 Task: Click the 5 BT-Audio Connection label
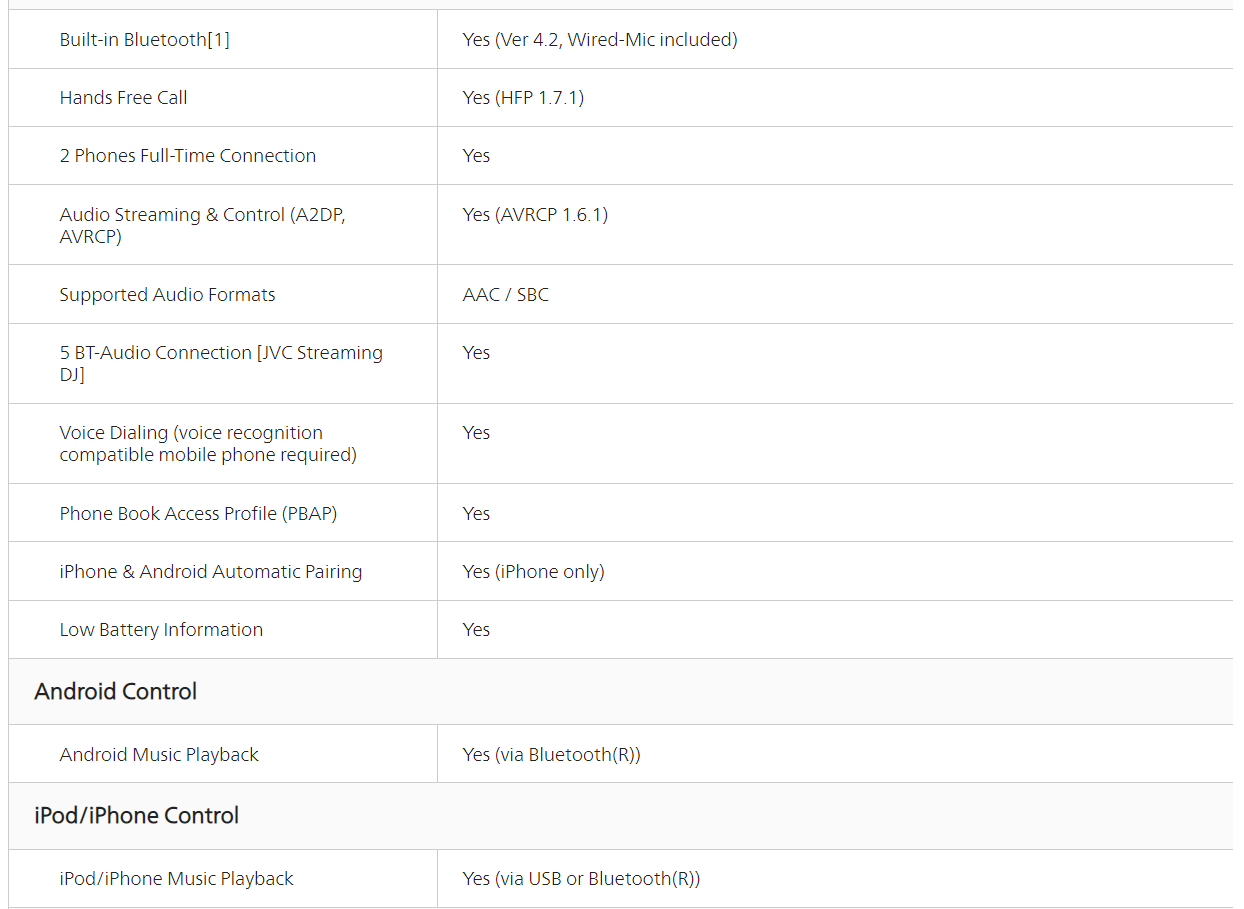pyautogui.click(x=220, y=364)
